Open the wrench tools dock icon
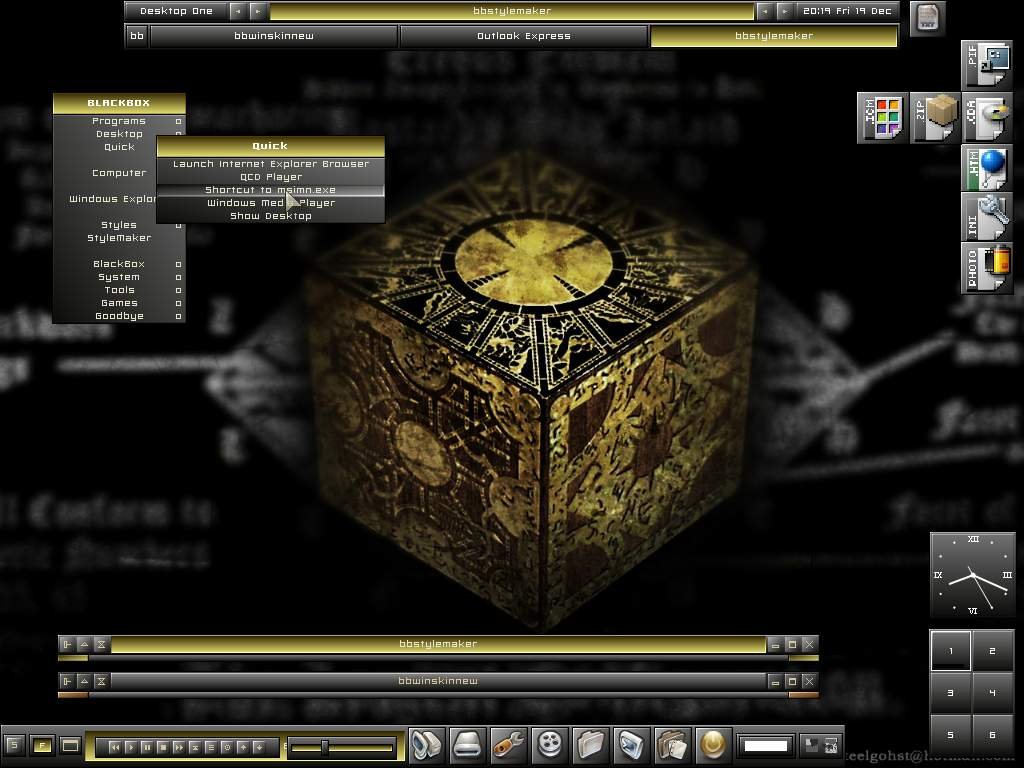 508,744
